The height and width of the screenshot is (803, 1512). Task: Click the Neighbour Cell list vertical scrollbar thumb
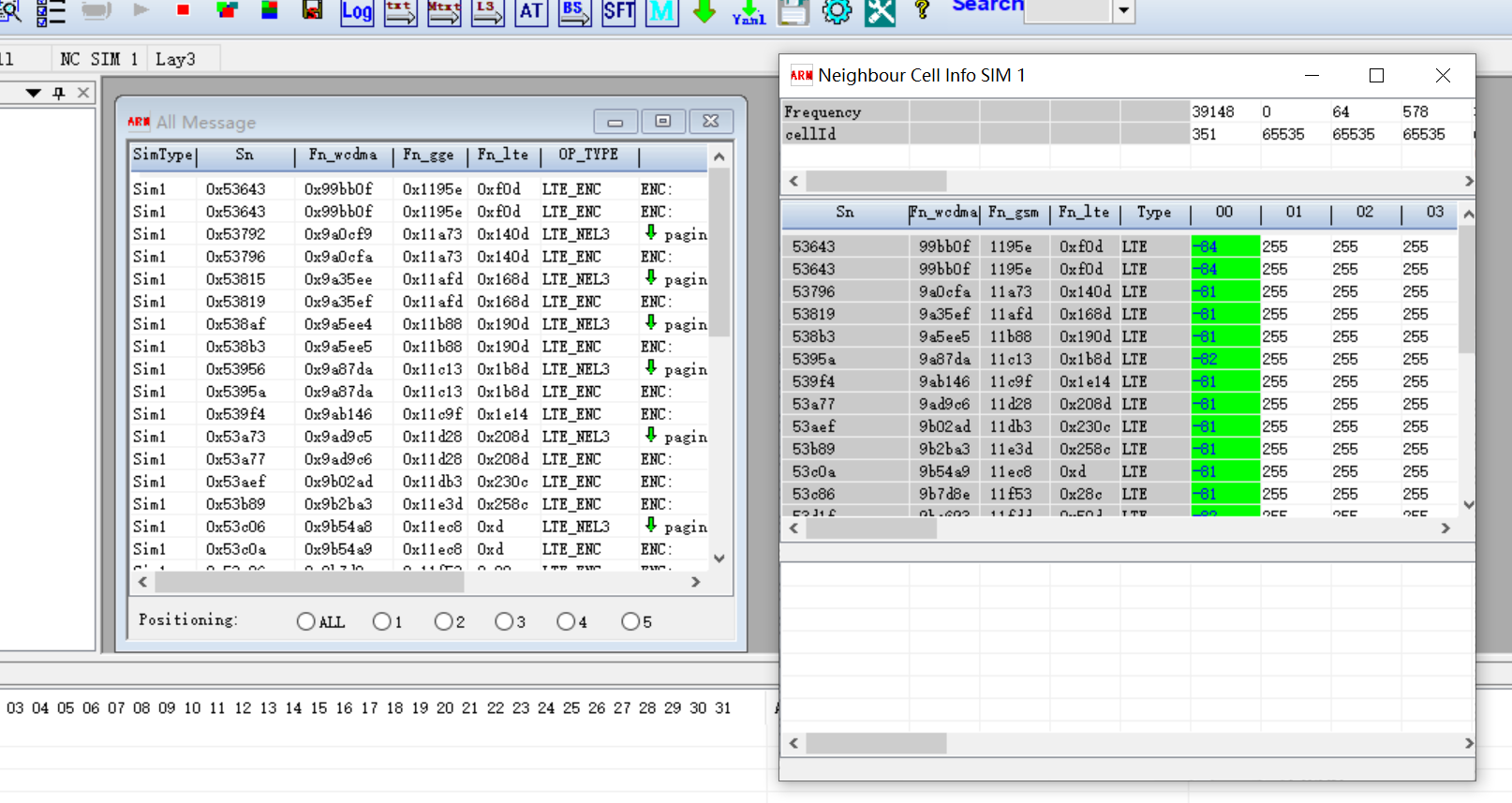pyautogui.click(x=1467, y=289)
